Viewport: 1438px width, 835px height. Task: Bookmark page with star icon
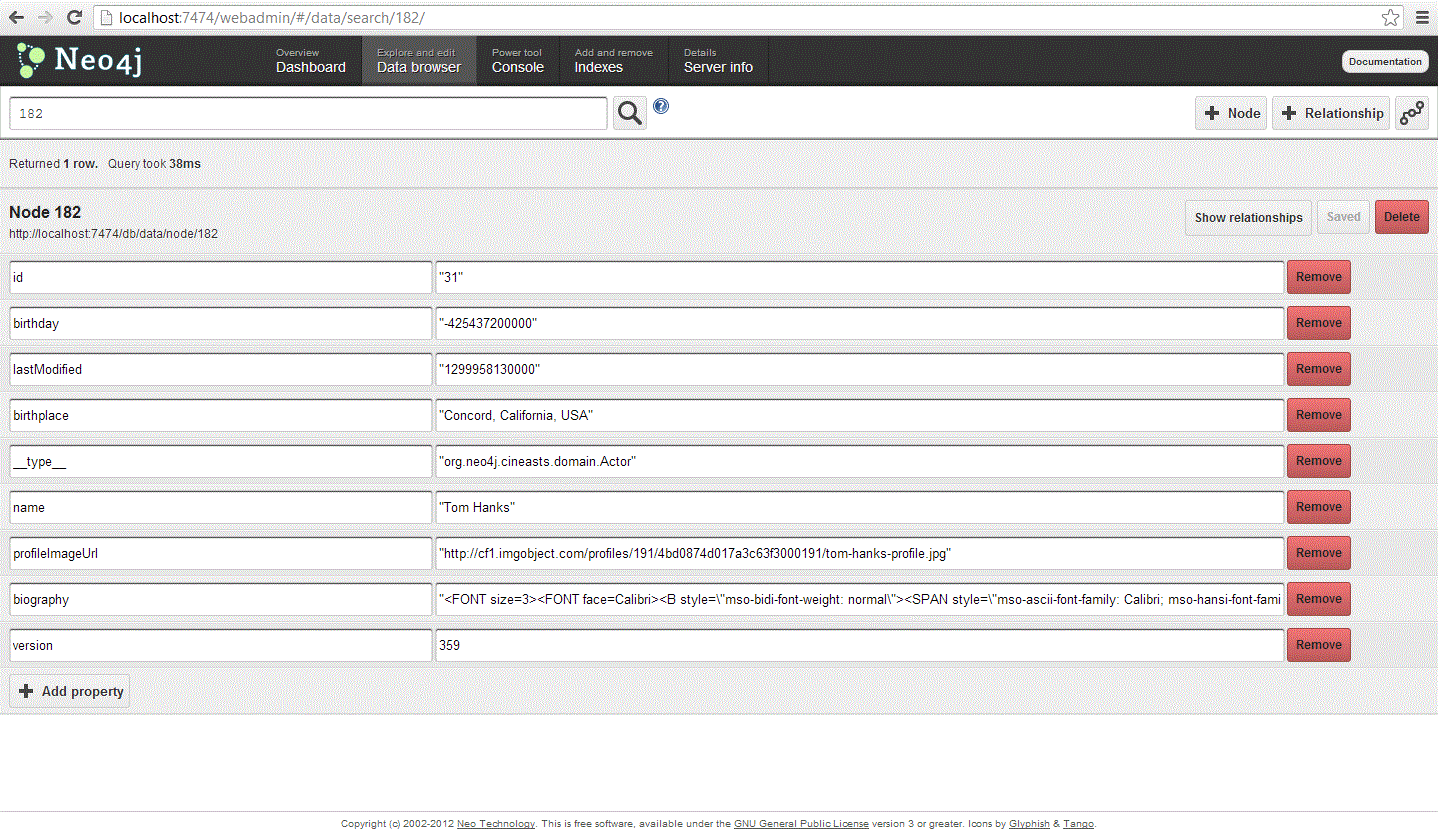pyautogui.click(x=1390, y=17)
